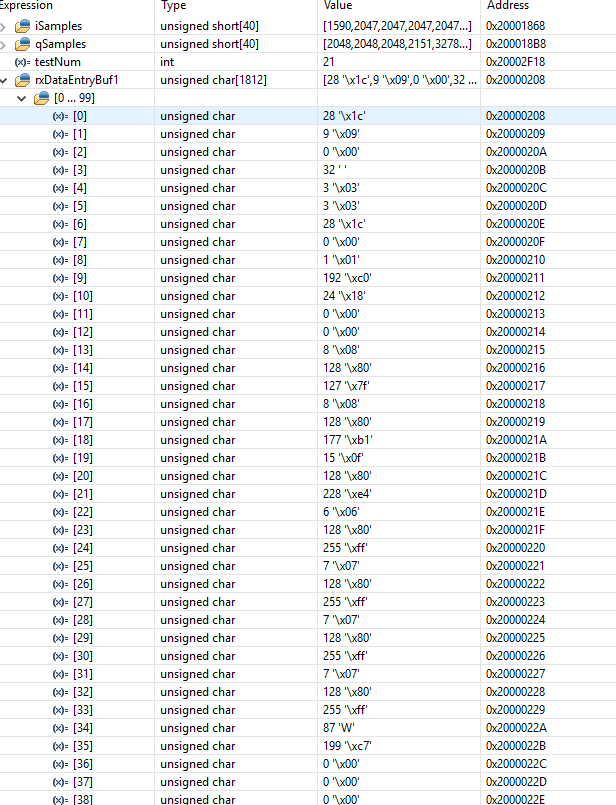Viewport: 616px width, 805px height.
Task: Click value 6 '\x06' of element [22]
Action: (341, 512)
